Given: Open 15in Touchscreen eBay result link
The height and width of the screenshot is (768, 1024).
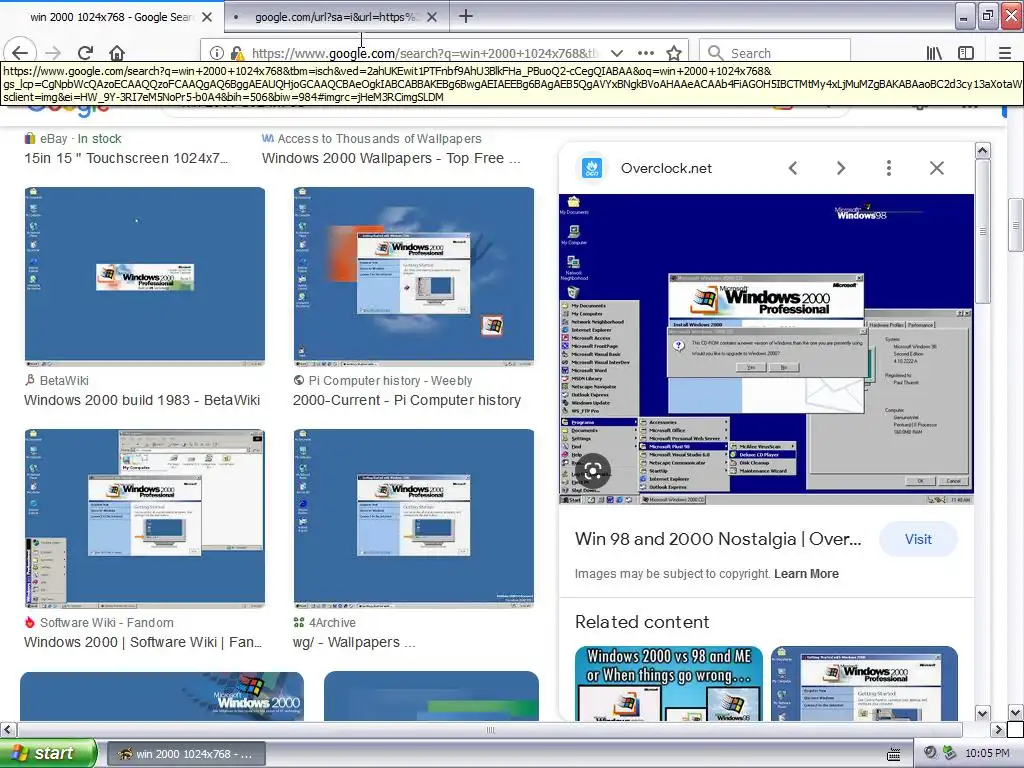Looking at the screenshot, I should [x=126, y=158].
